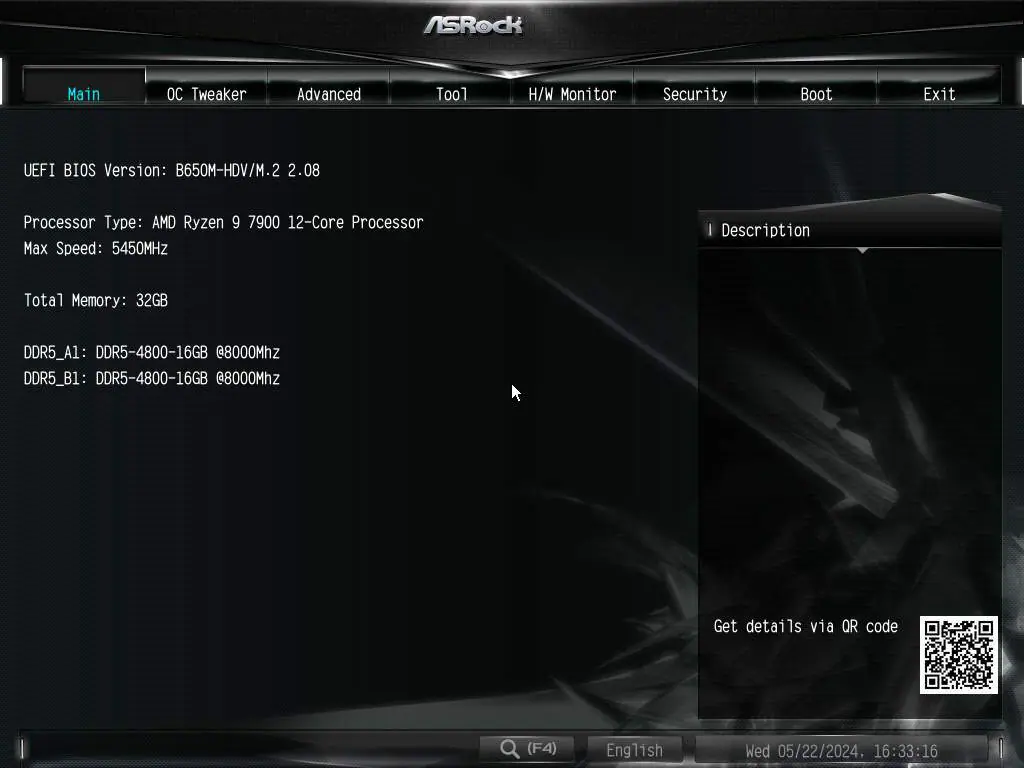This screenshot has height=768, width=1024.
Task: Click the QR code for details
Action: click(958, 657)
